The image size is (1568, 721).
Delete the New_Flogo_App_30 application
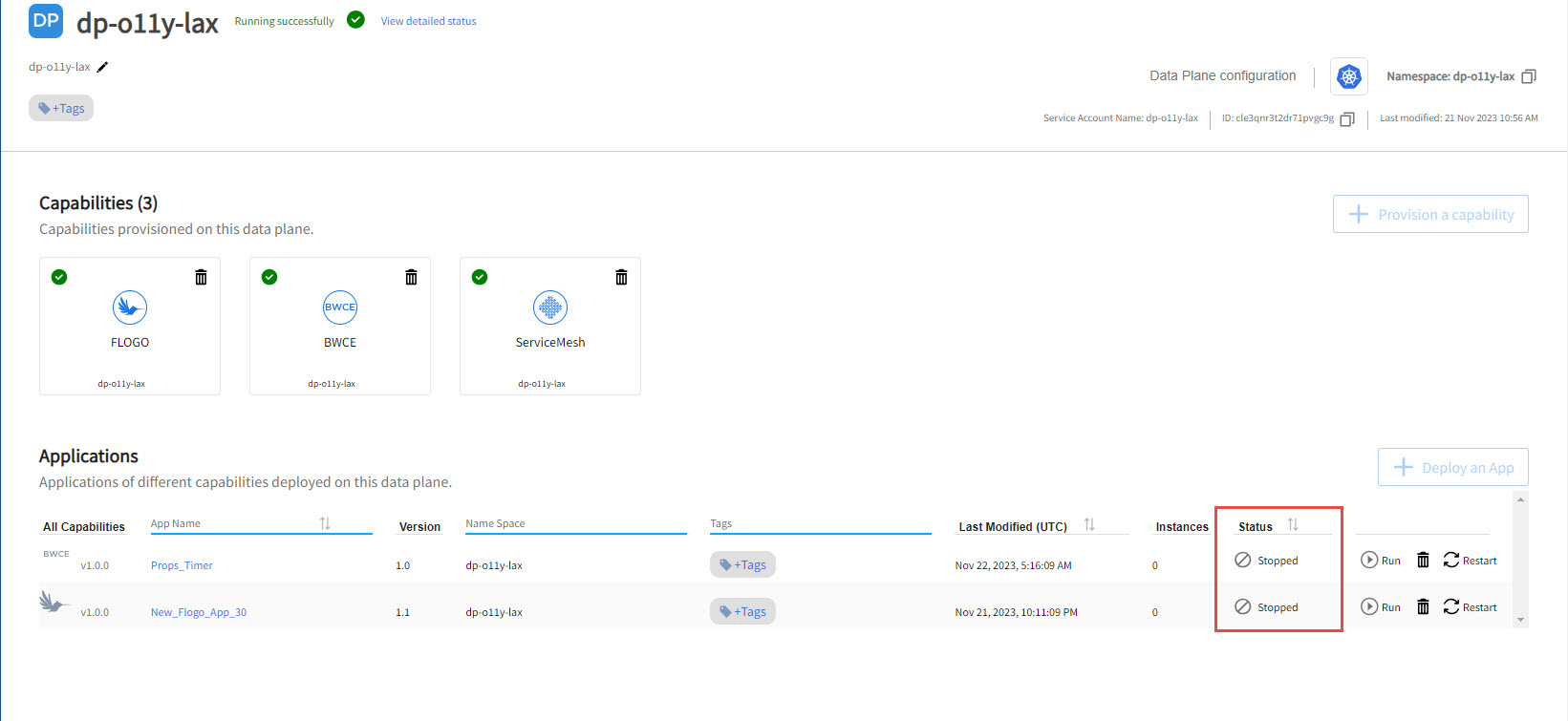tap(1423, 607)
